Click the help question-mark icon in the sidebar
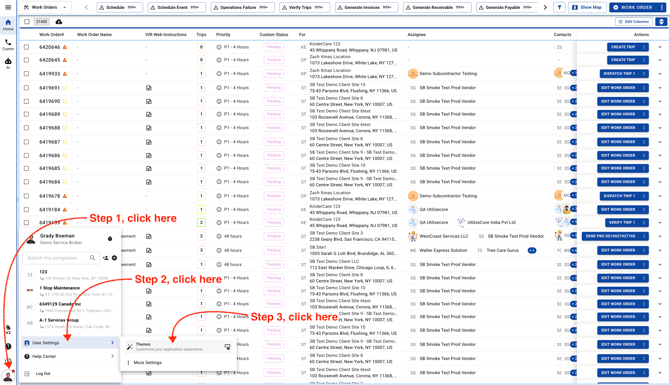 [8, 347]
